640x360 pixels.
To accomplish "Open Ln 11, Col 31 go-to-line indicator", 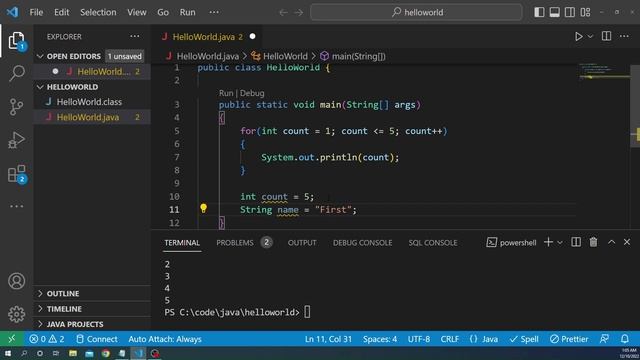I will tap(328, 339).
